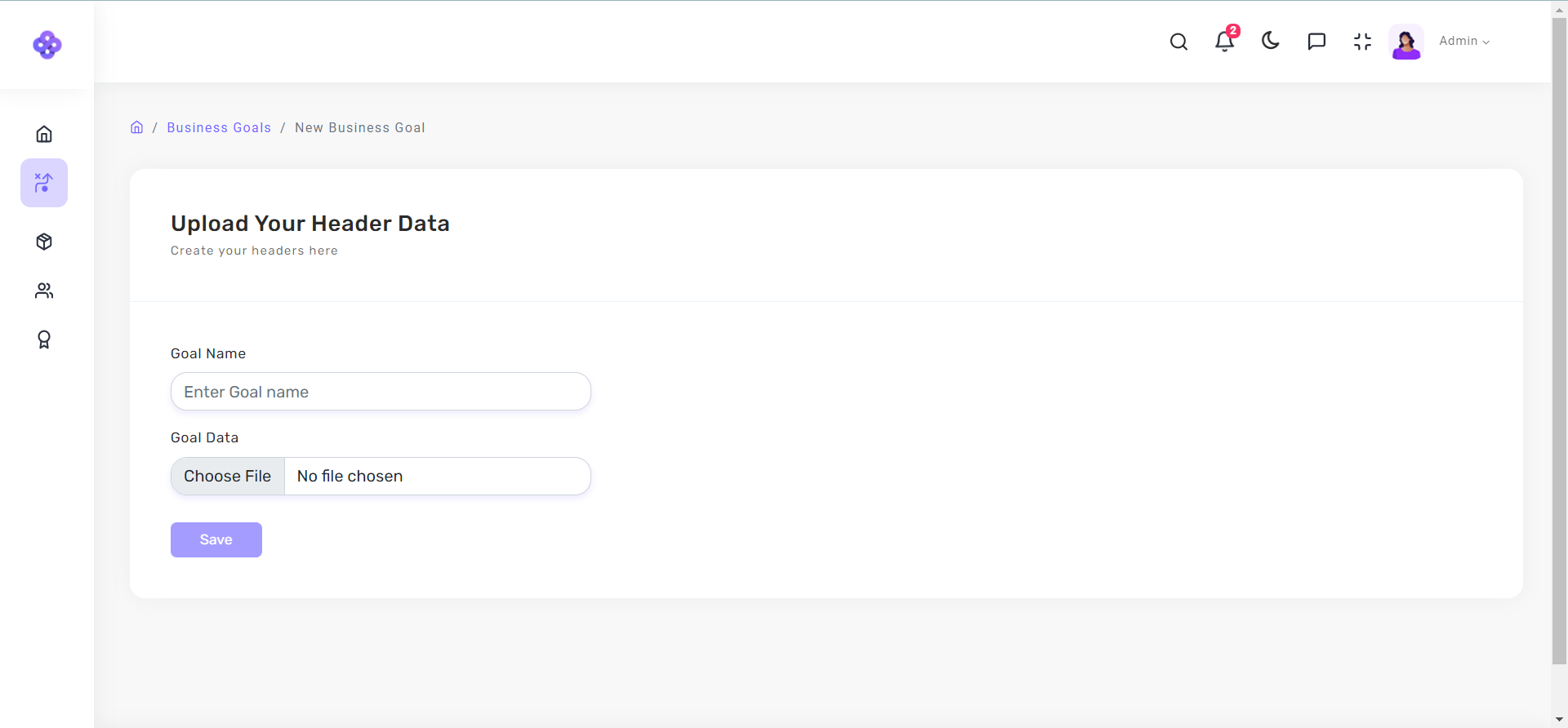Toggle fullscreen minimize icon
The image size is (1568, 728).
click(x=1362, y=42)
